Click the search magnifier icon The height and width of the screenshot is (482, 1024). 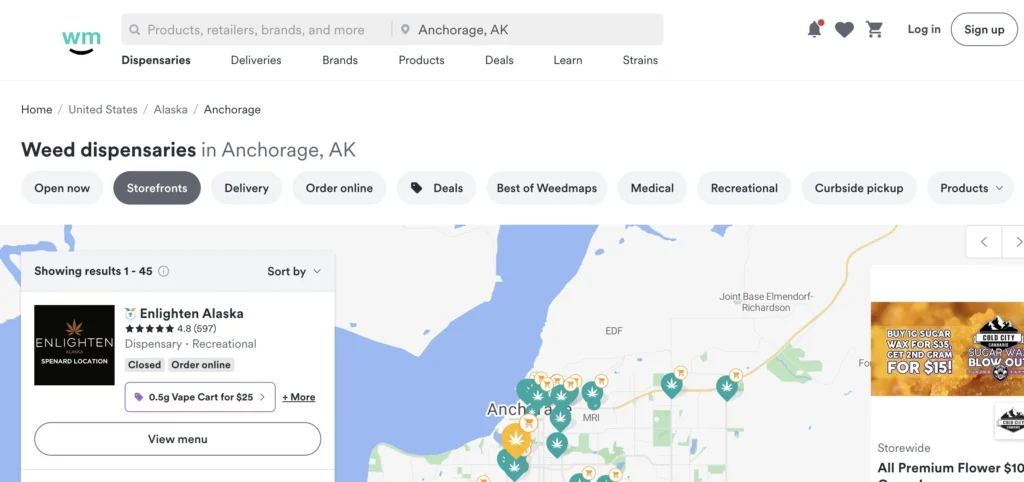tap(135, 29)
